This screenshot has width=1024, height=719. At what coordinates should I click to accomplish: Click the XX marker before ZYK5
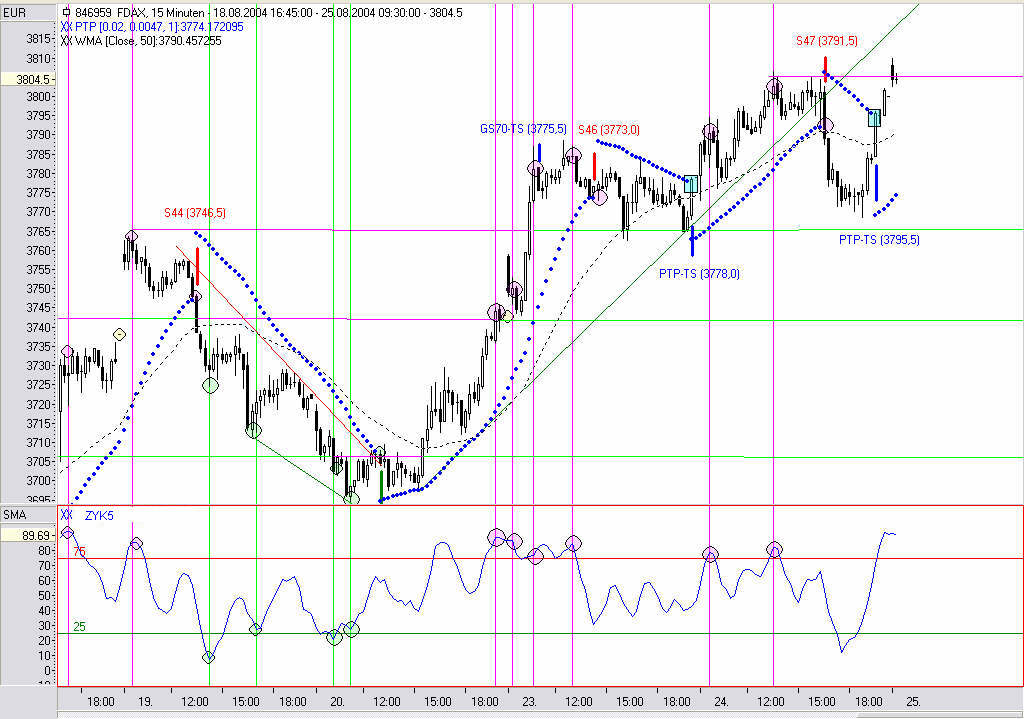coord(66,515)
